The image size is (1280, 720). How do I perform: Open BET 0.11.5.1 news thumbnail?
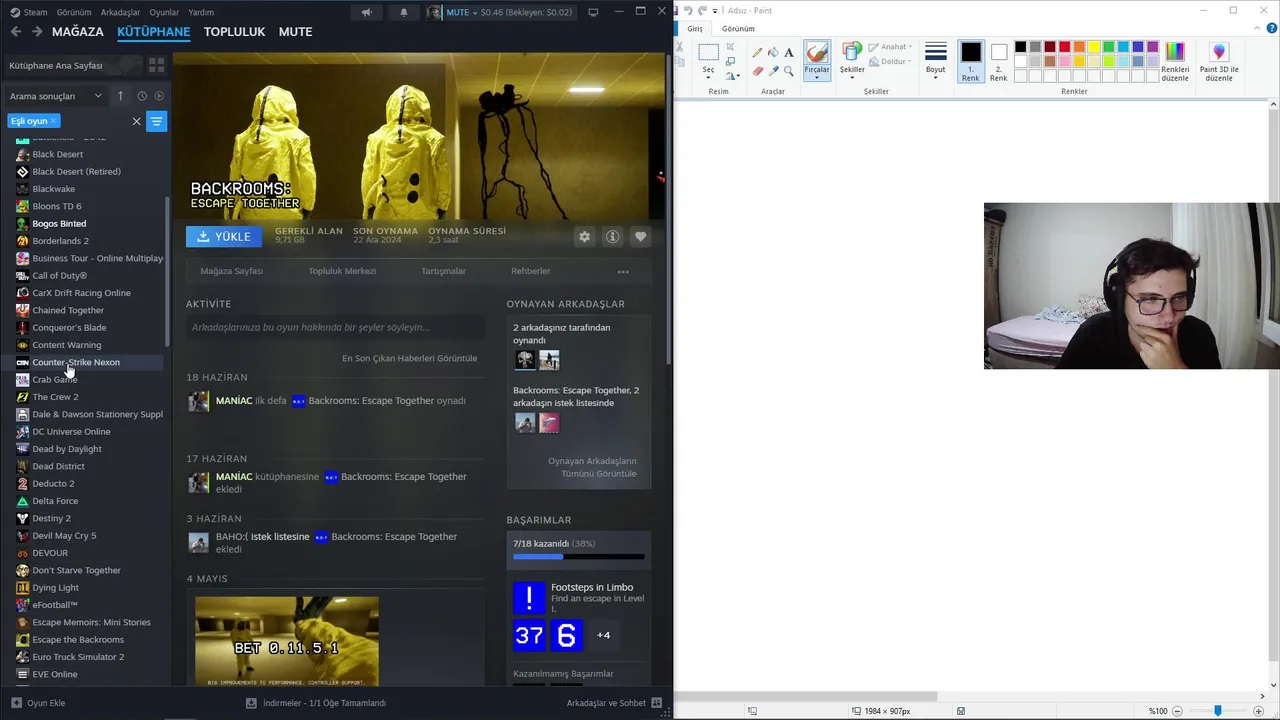(287, 641)
